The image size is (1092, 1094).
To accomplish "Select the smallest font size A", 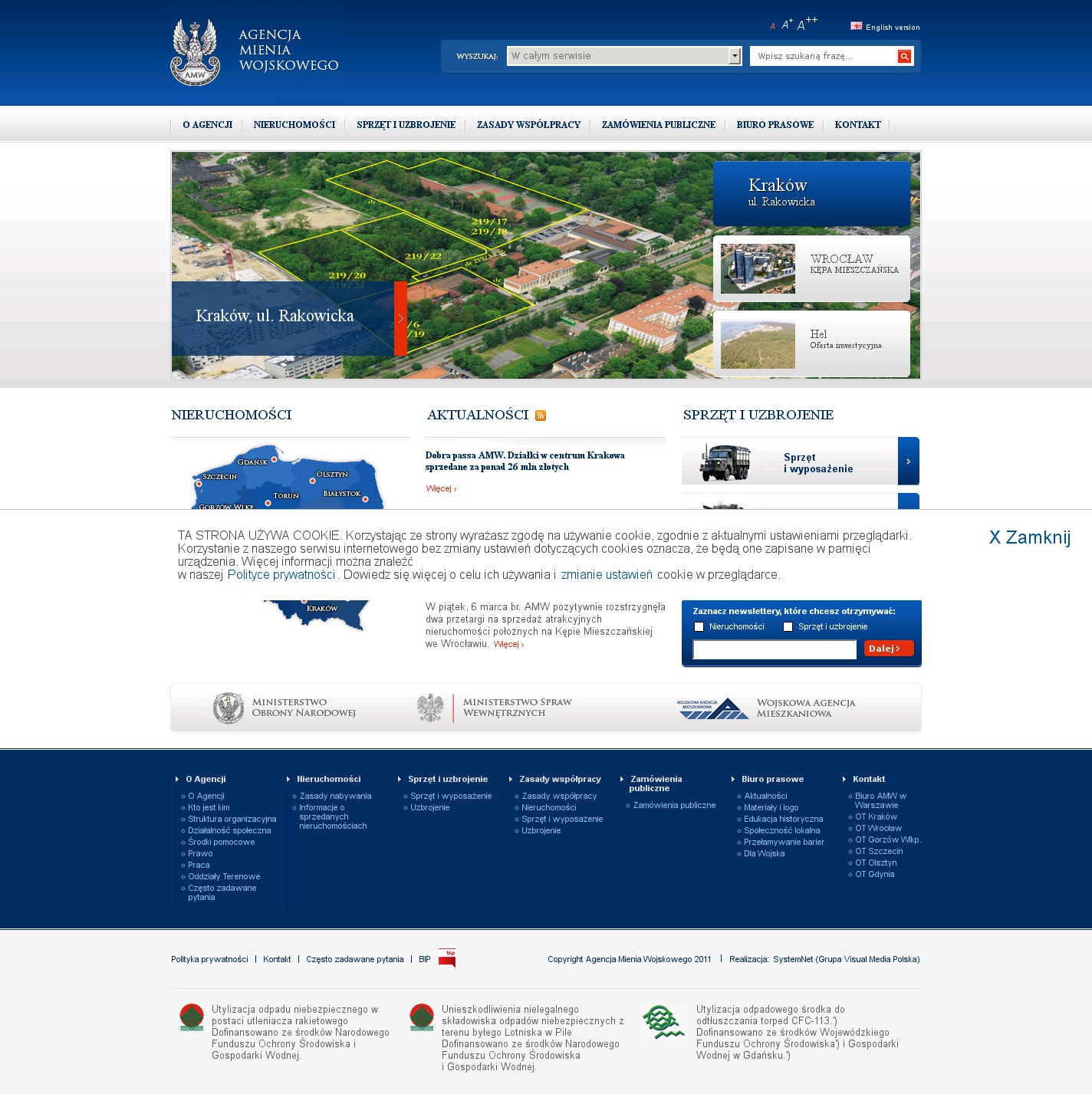I will [772, 27].
